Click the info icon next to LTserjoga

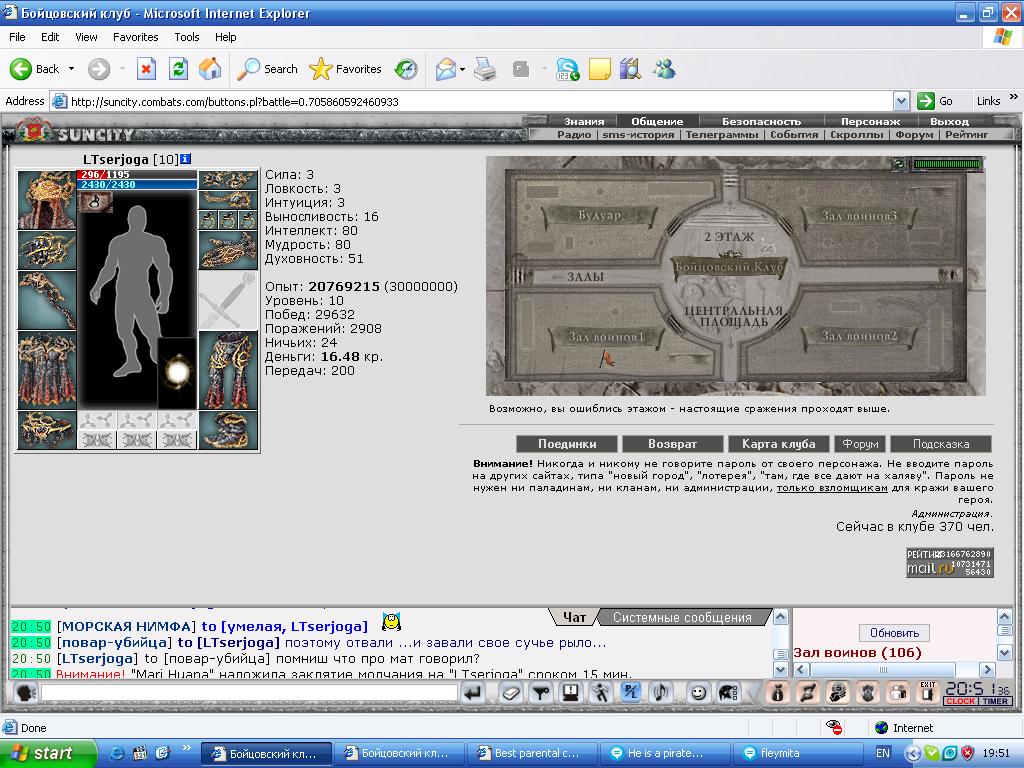[185, 159]
